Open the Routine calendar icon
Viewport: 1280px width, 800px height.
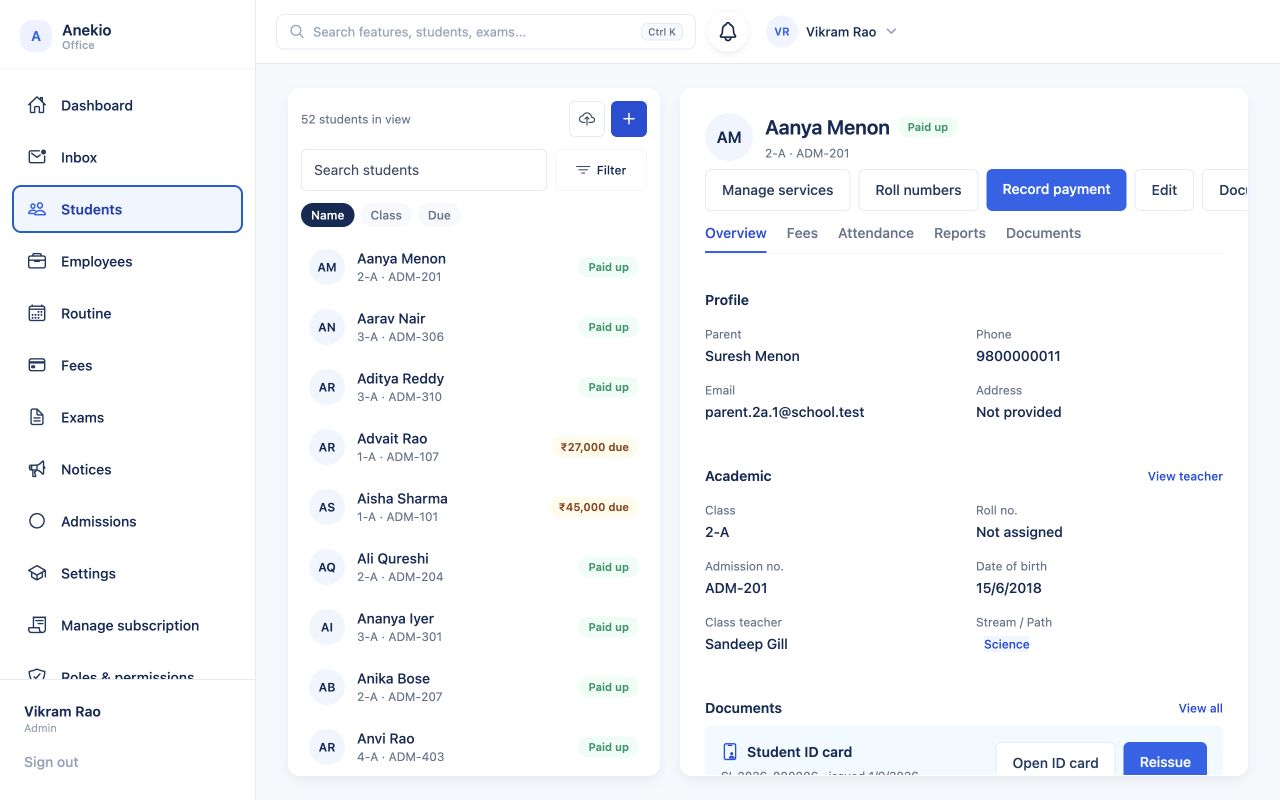point(37,313)
